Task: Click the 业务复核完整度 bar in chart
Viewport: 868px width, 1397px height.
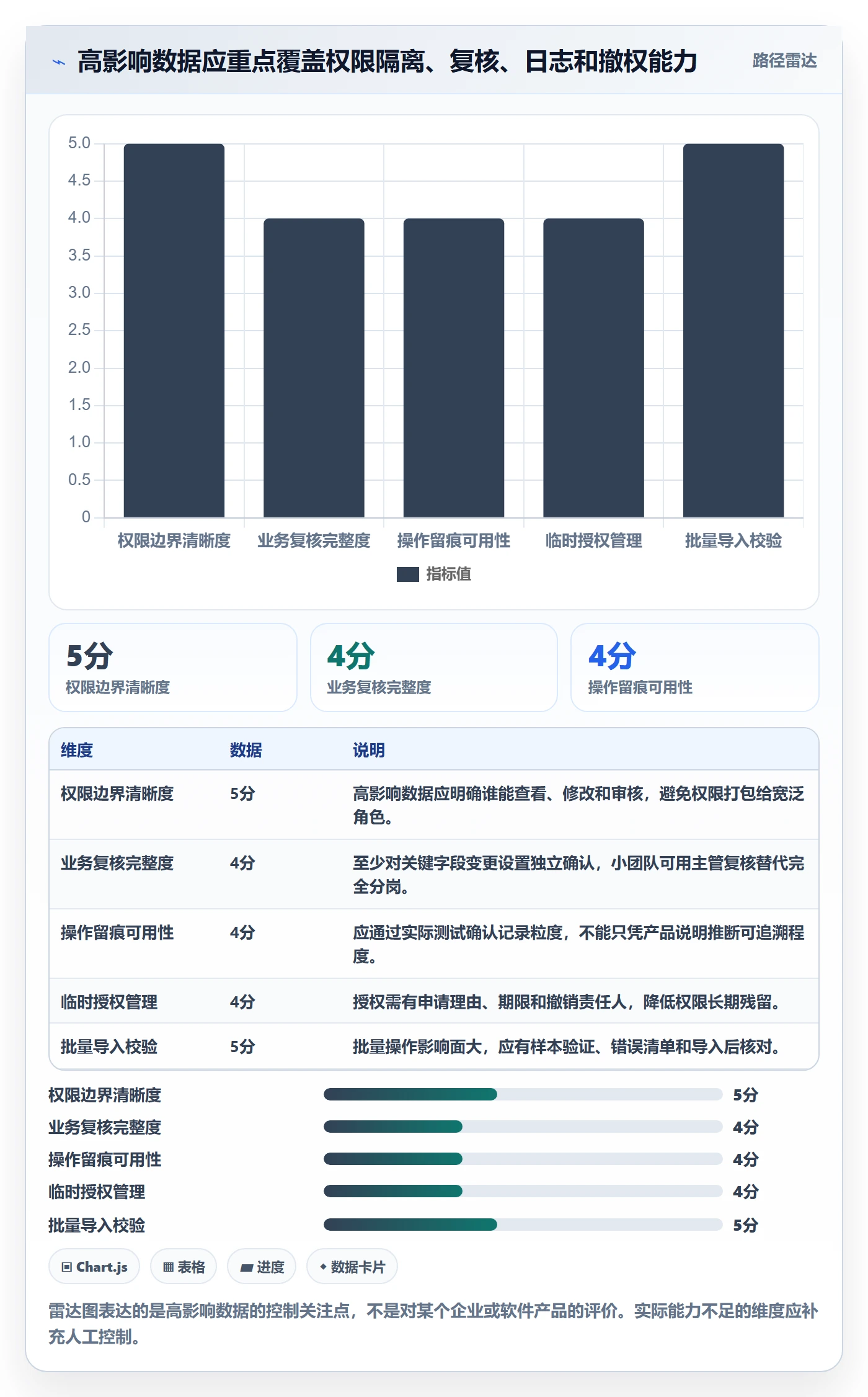Action: pos(314,368)
